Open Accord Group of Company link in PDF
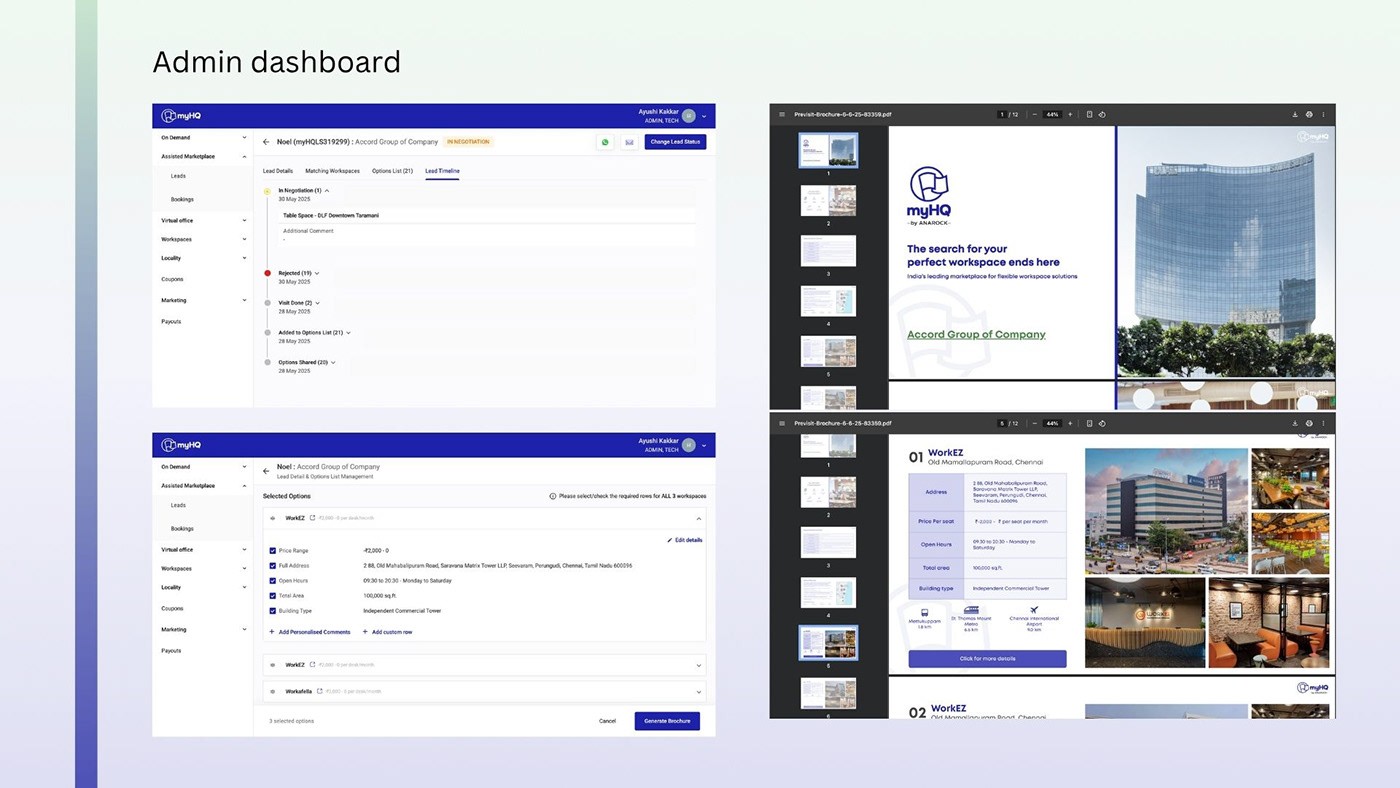 tap(976, 335)
